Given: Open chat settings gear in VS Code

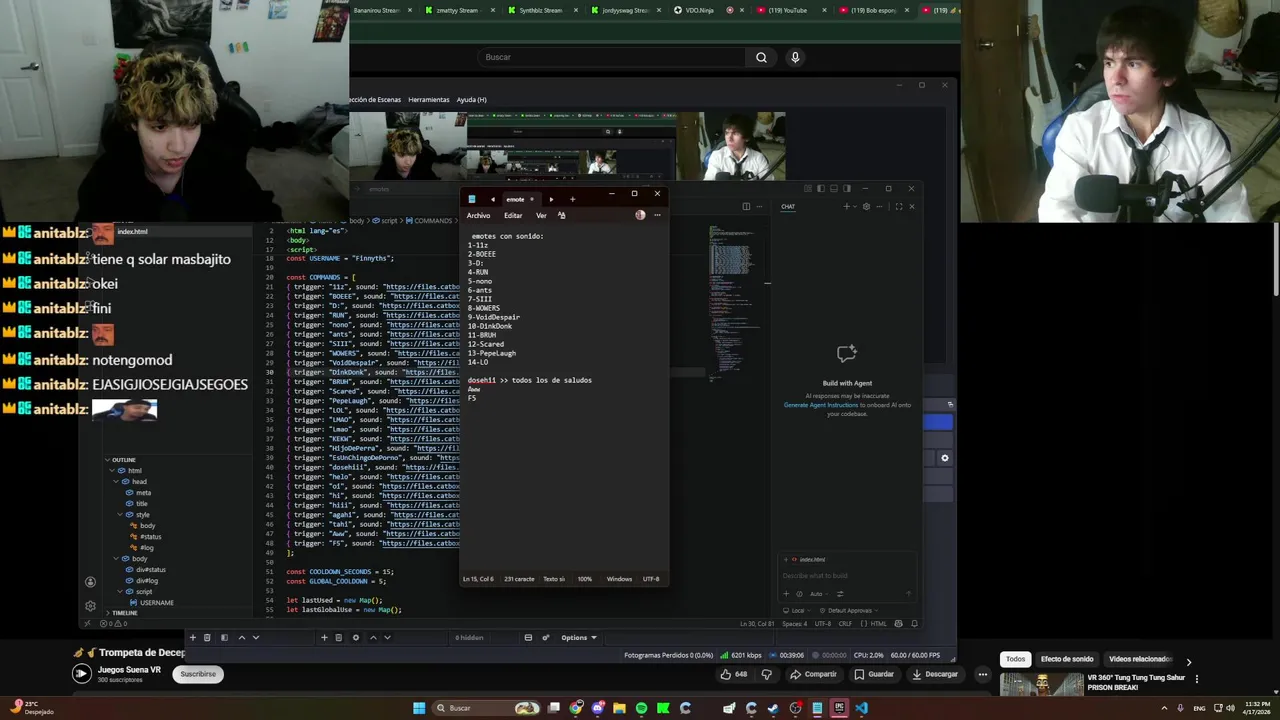Looking at the screenshot, I should pyautogui.click(x=866, y=207).
